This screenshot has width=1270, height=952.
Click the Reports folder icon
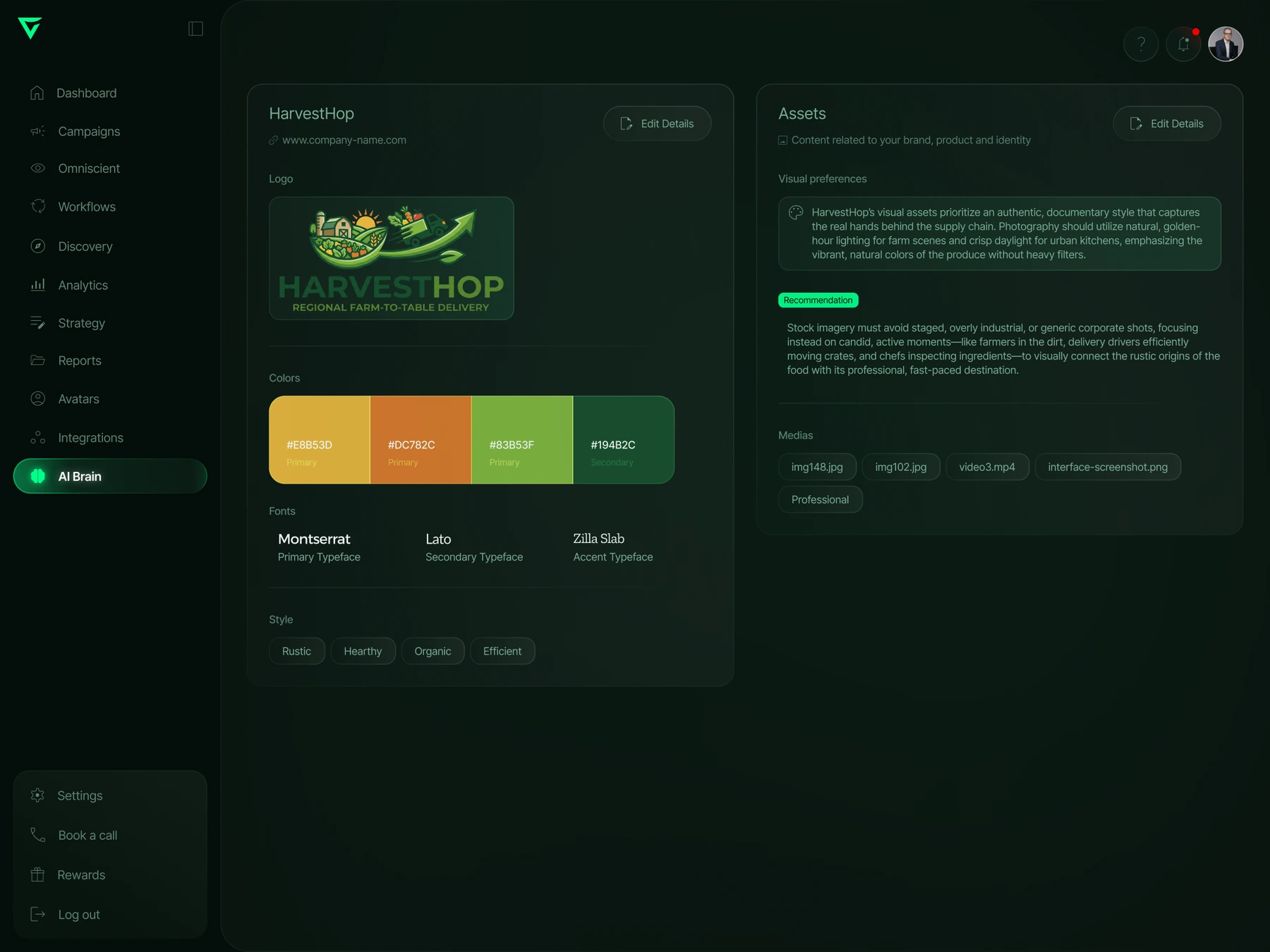[x=37, y=360]
